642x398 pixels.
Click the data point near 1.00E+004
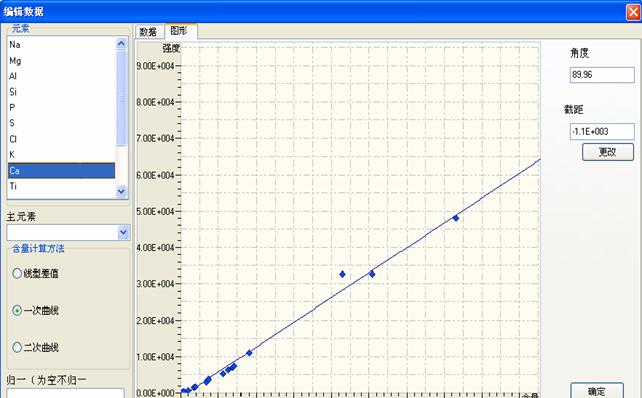click(249, 353)
